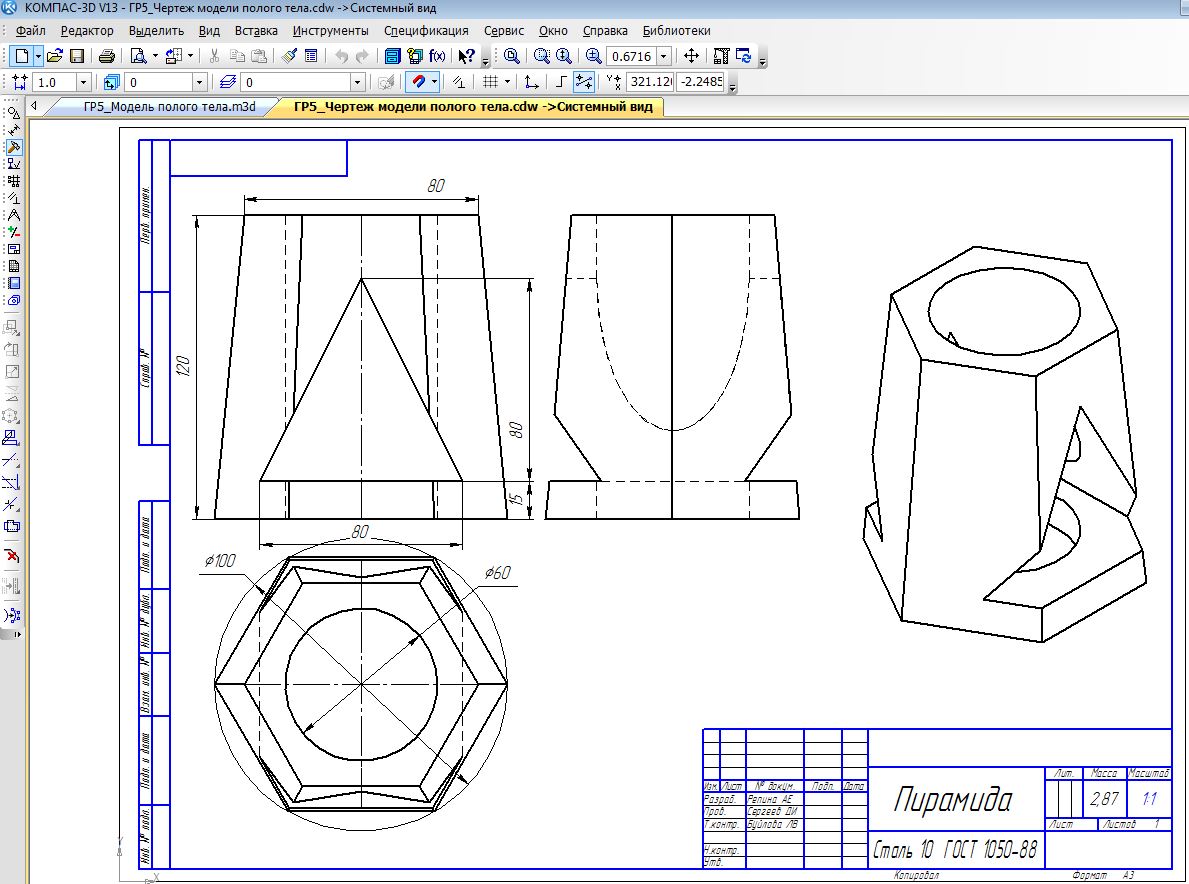This screenshot has height=884, width=1189.
Task: Open the Сервис menu
Action: [x=504, y=31]
